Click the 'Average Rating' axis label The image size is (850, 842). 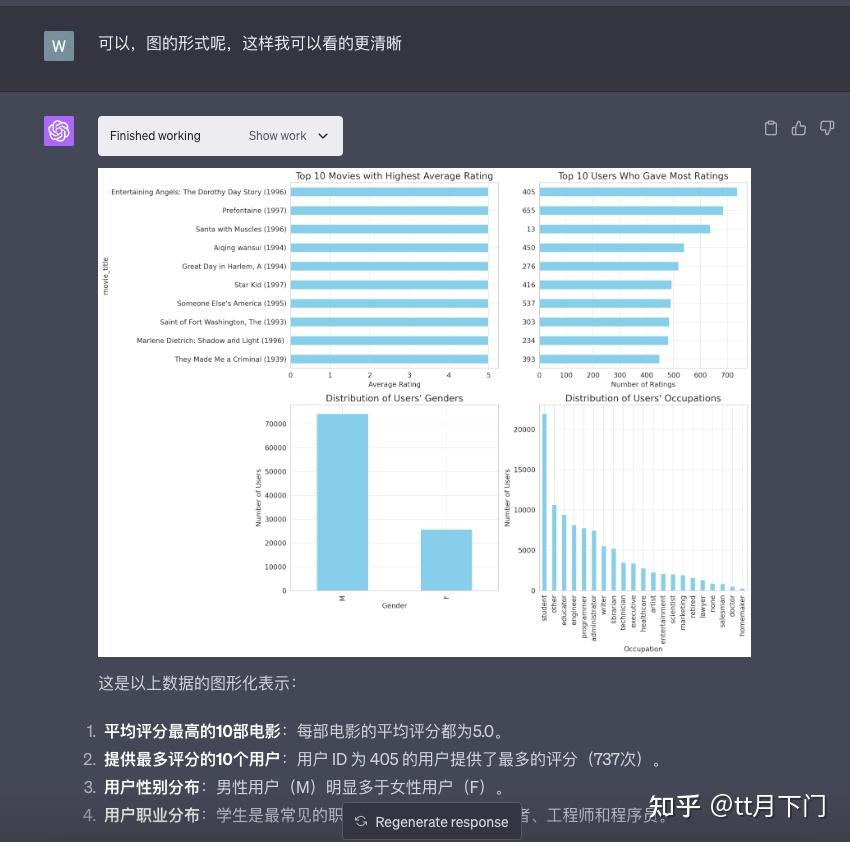pos(394,384)
